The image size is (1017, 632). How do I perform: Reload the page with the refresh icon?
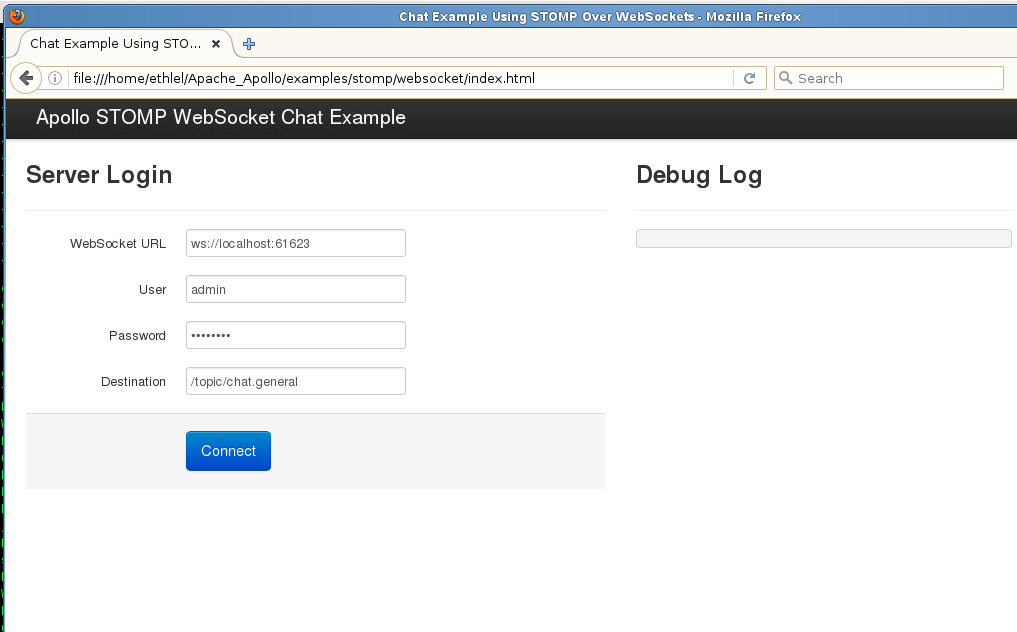tap(750, 79)
